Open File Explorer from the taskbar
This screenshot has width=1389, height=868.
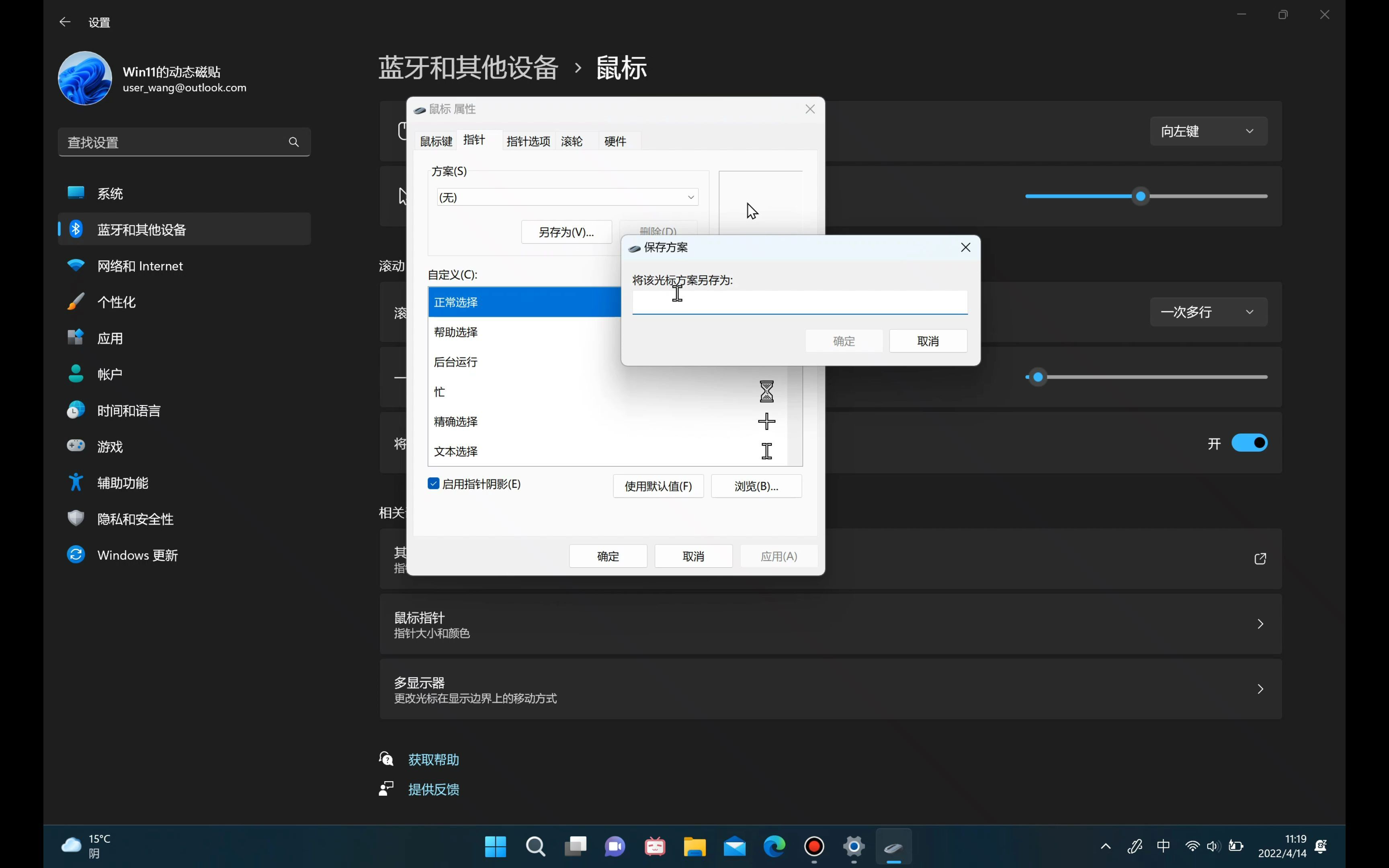point(694,846)
